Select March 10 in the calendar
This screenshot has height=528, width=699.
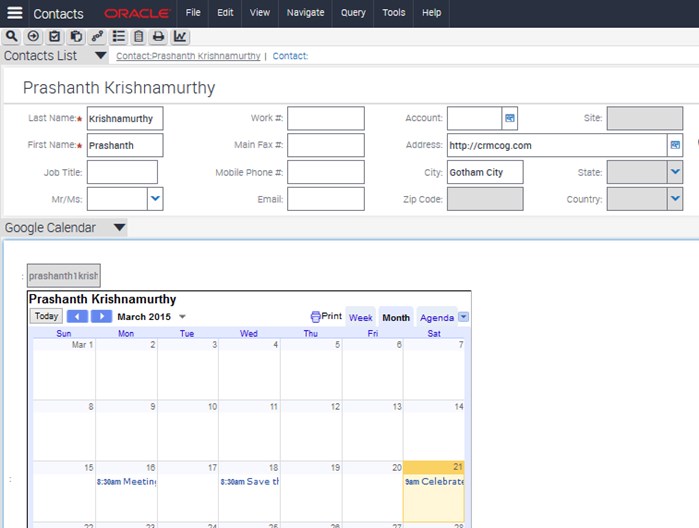point(188,430)
